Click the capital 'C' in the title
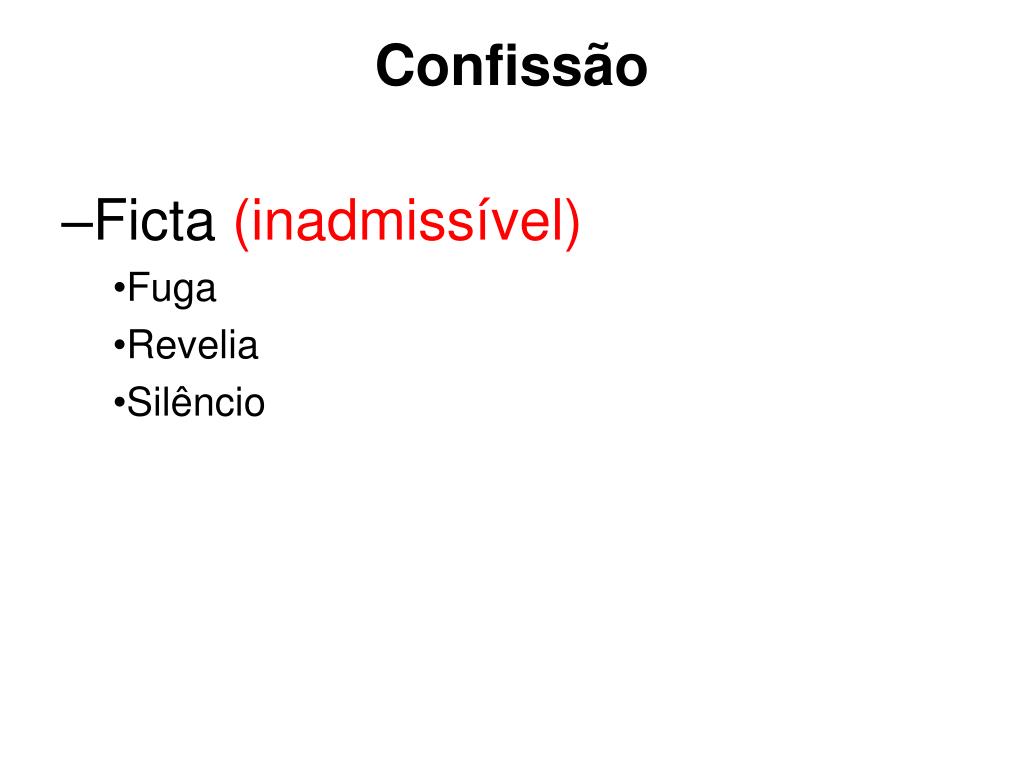Screen dimensions: 1024x768 396,66
